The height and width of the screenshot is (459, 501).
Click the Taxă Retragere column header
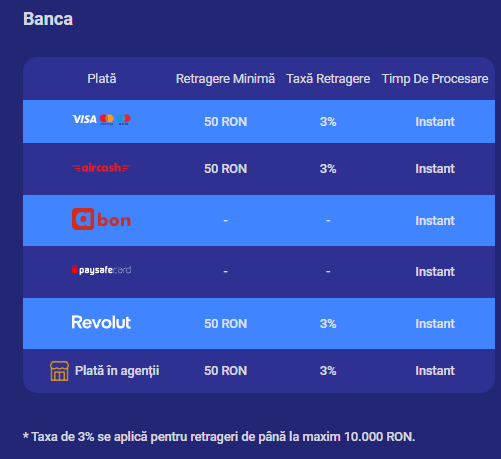328,79
